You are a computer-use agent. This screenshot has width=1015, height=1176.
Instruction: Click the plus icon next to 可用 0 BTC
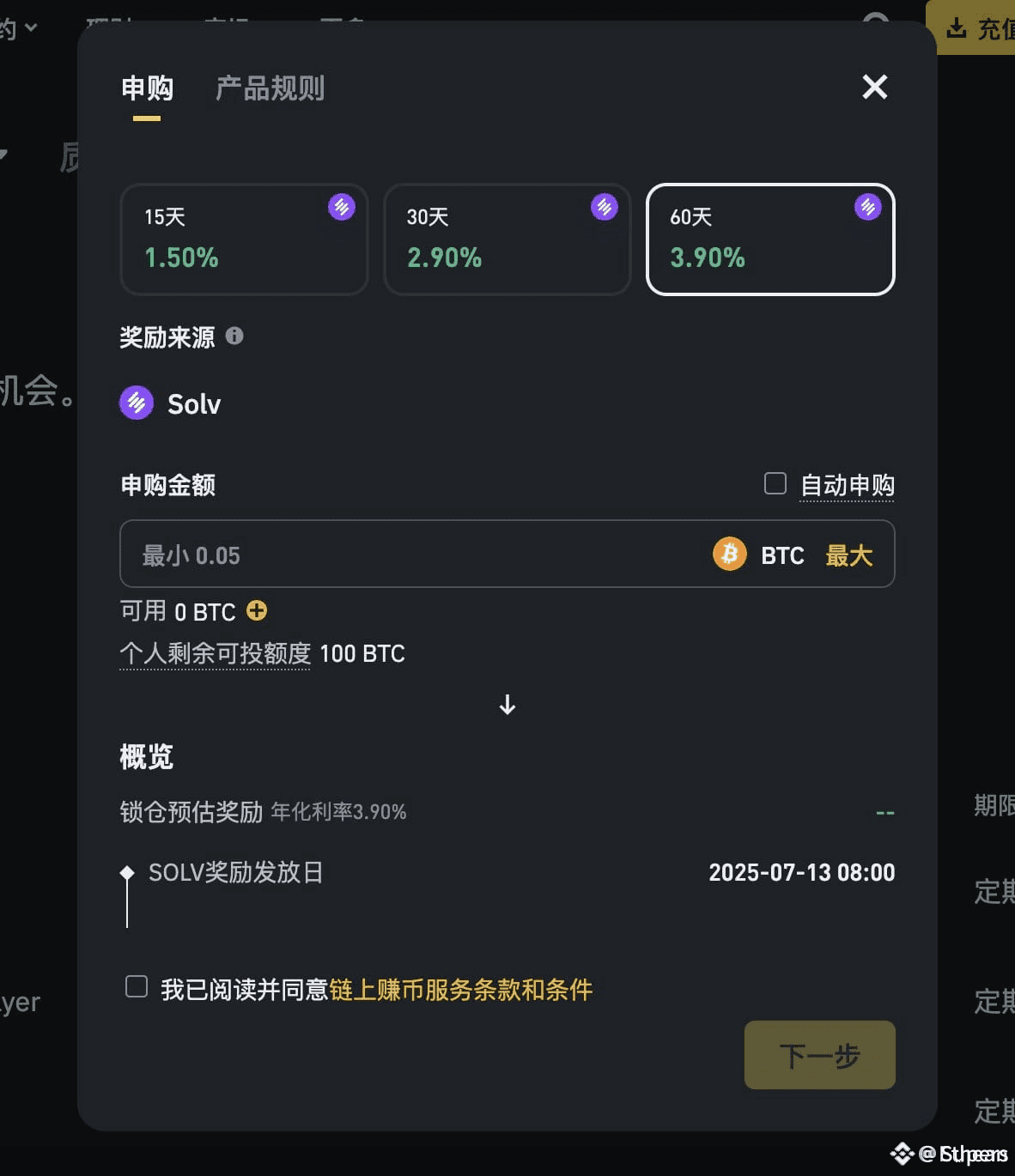pos(257,610)
